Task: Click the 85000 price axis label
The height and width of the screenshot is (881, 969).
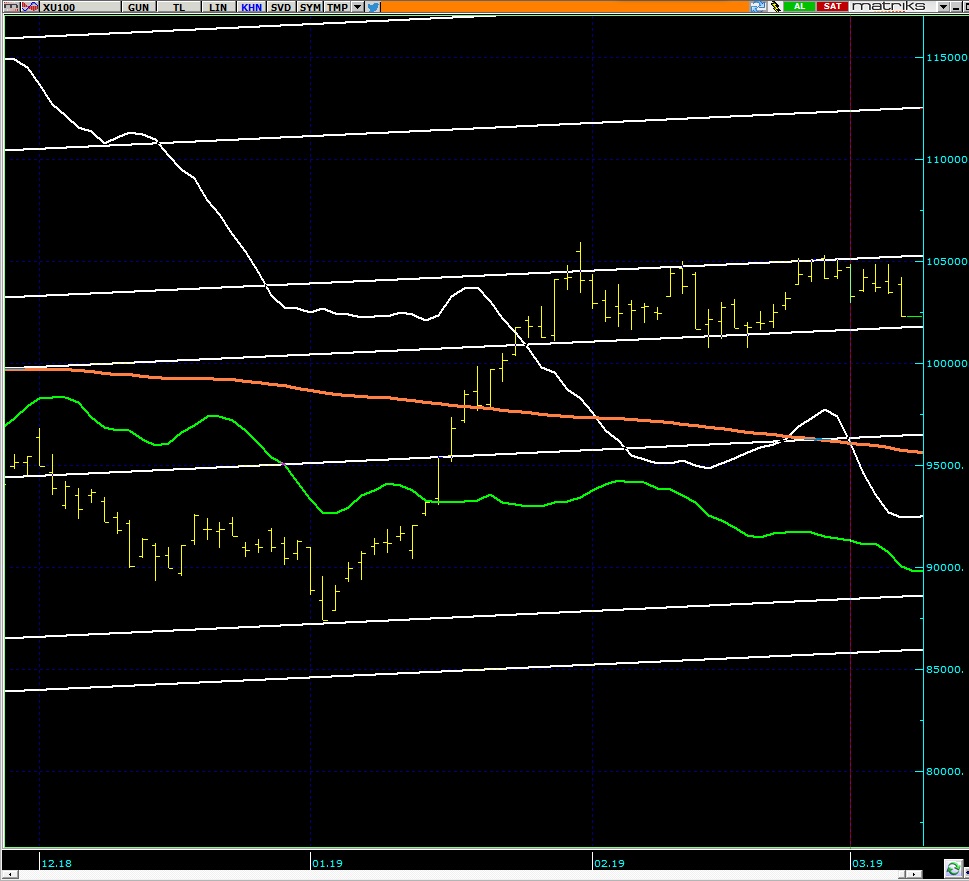Action: coord(945,669)
